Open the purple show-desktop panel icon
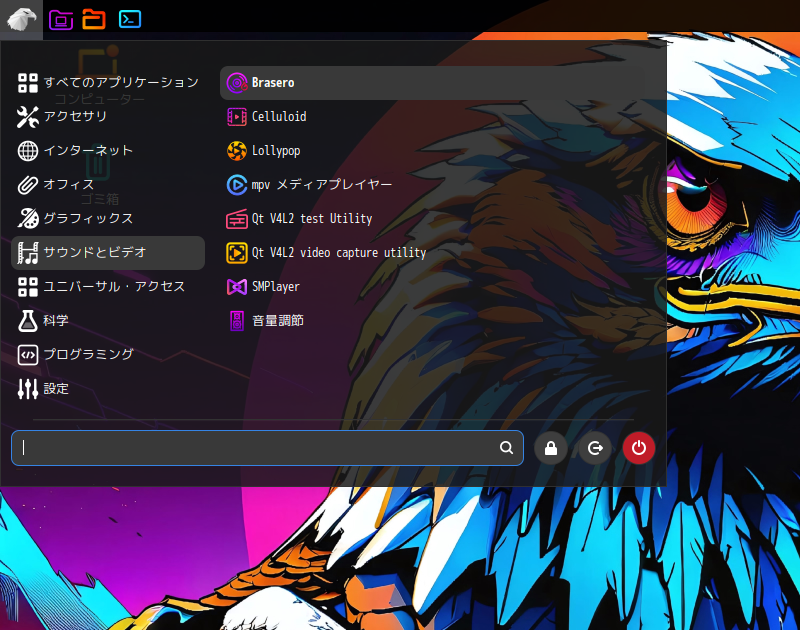 [x=61, y=19]
